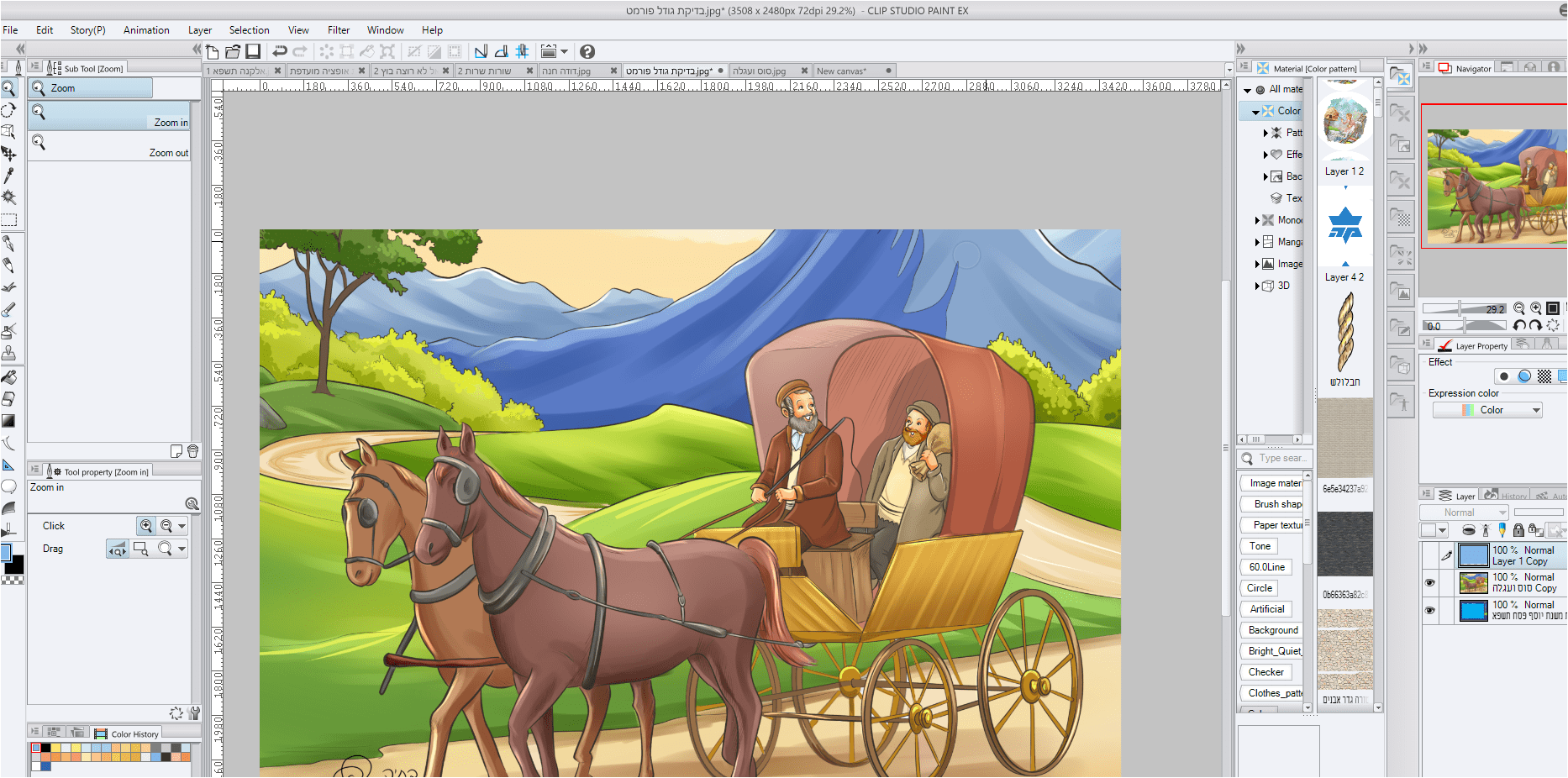Expand the 3D material folder
1568x778 pixels.
(x=1257, y=286)
